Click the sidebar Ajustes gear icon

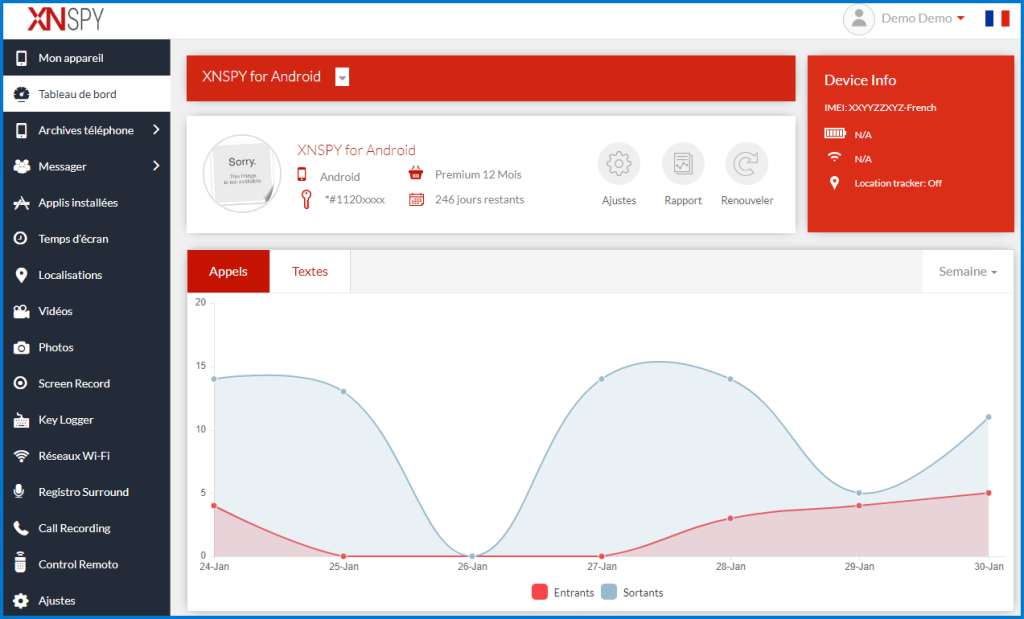[x=21, y=601]
